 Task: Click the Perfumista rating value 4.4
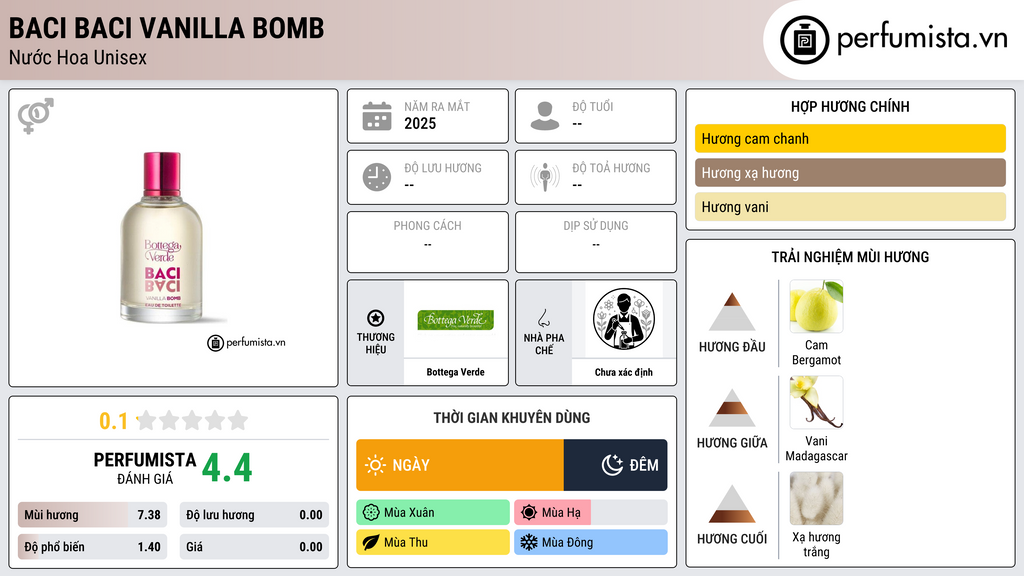coord(227,468)
